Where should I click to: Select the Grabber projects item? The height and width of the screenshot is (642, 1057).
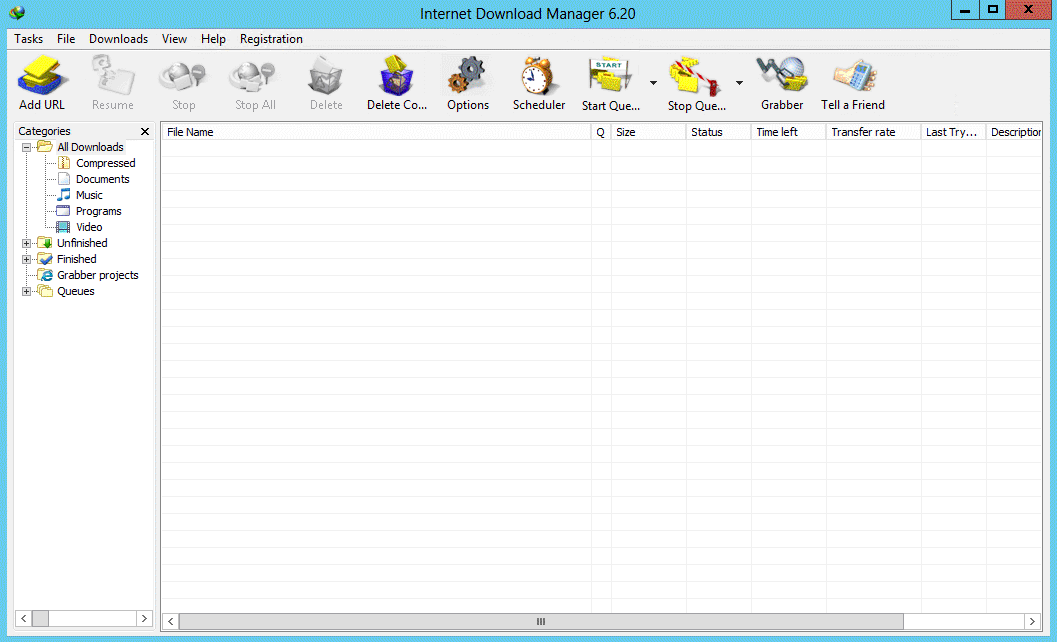tap(97, 275)
